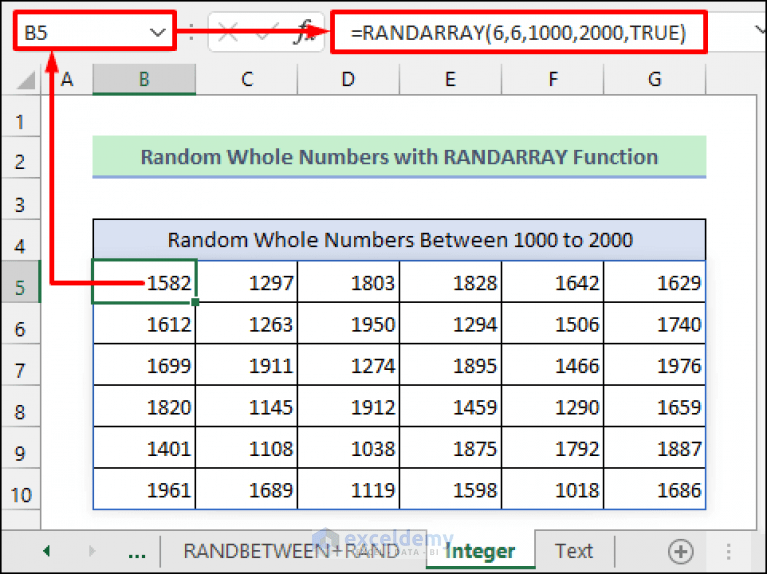The height and width of the screenshot is (574, 767).
Task: Select cell containing 1699
Action: pos(144,365)
